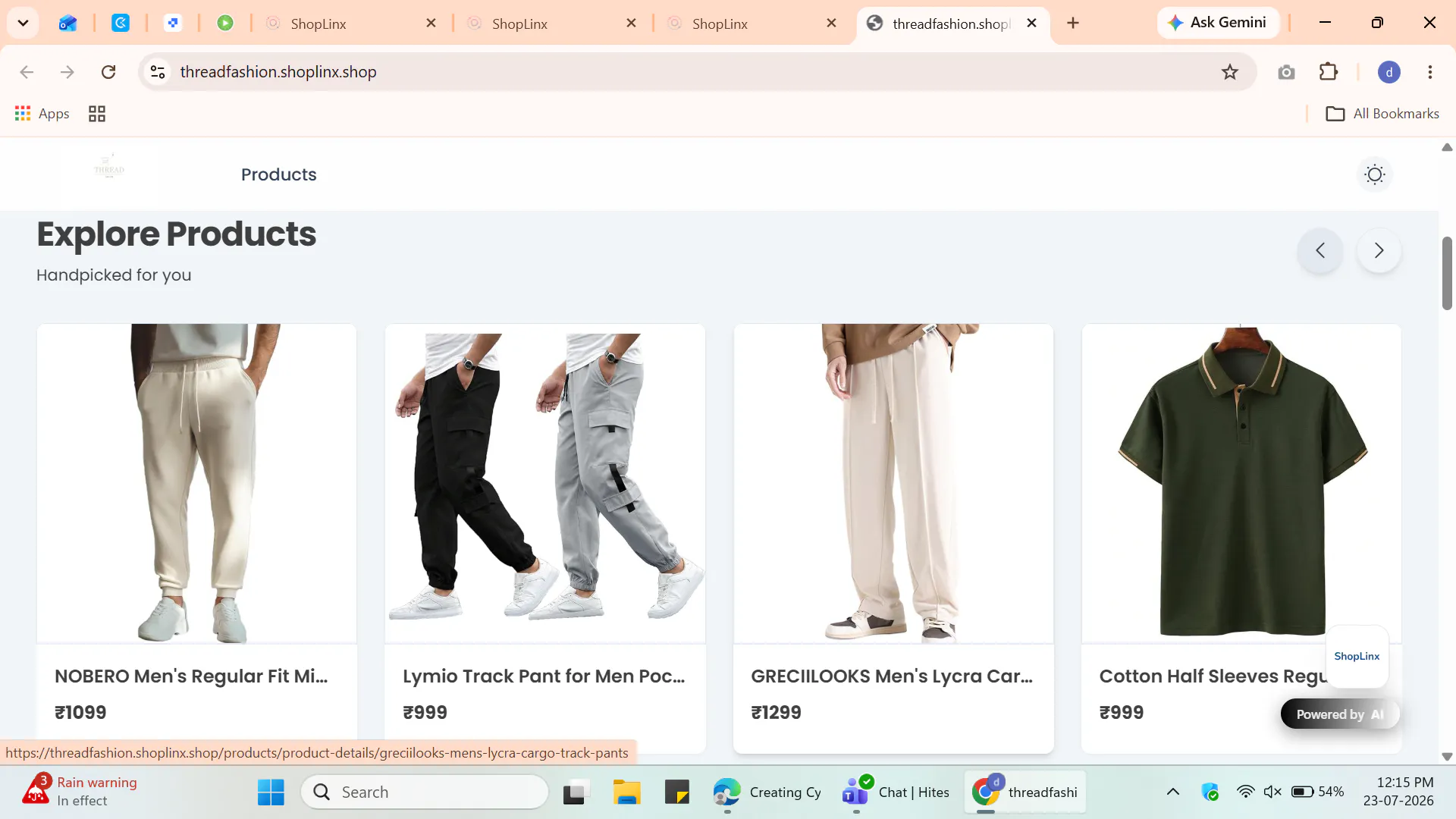
Task: Click the ShopLinx floating badge
Action: (x=1357, y=656)
